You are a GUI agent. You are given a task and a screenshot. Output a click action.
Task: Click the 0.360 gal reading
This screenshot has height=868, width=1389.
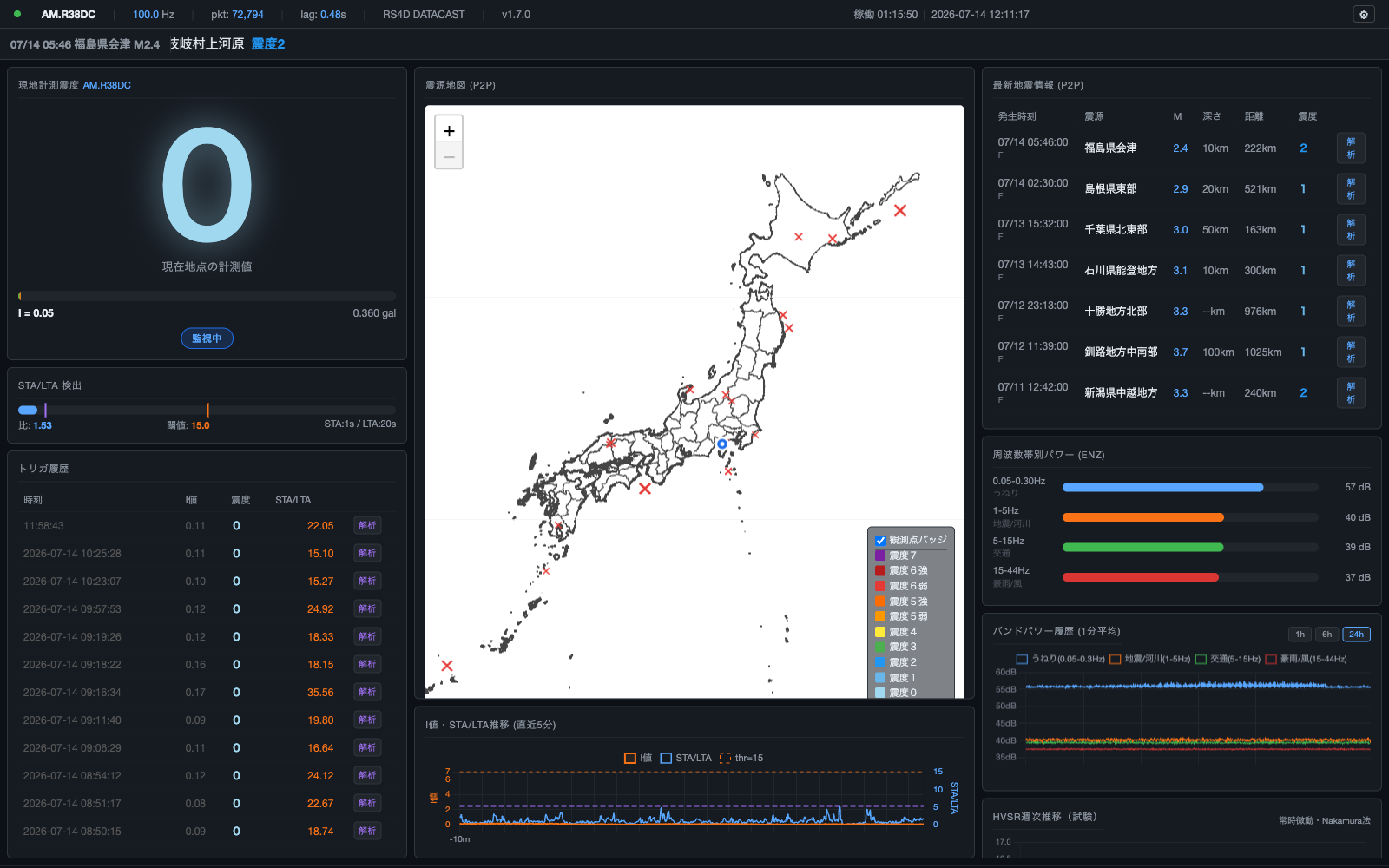click(374, 313)
